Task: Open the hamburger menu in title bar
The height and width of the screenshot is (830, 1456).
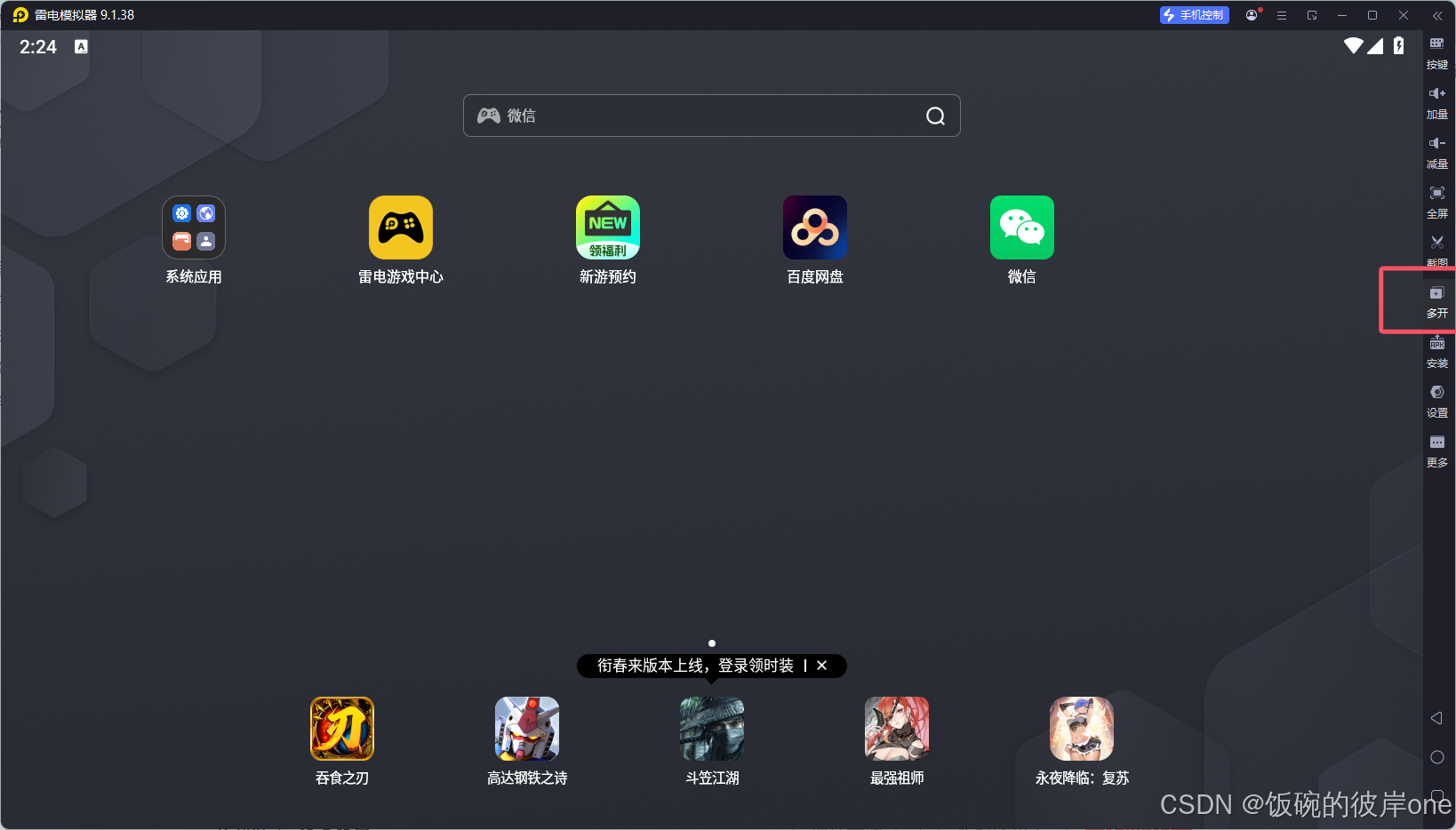Action: point(1282,15)
